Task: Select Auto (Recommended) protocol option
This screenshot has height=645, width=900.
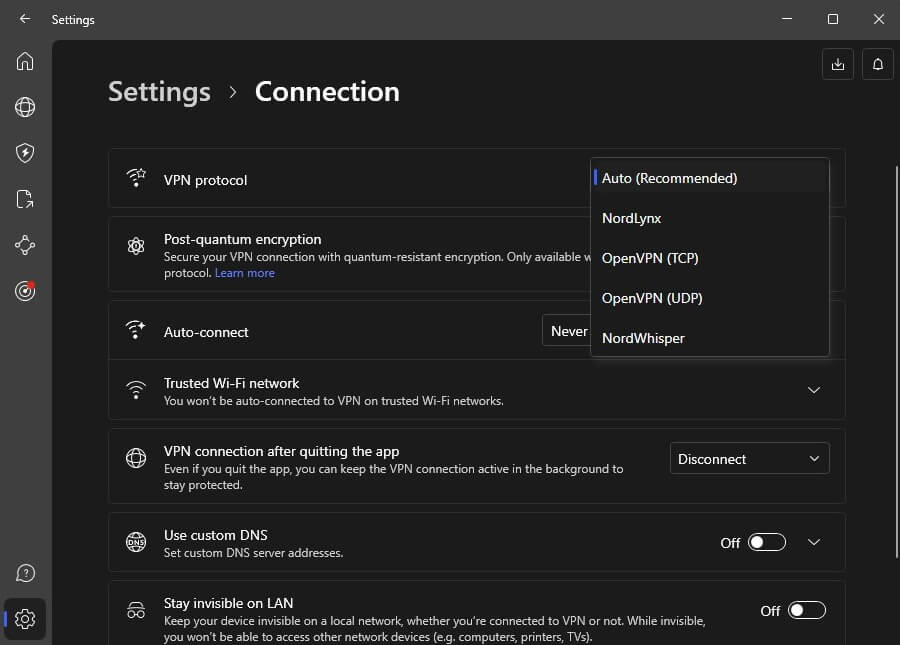Action: click(710, 178)
